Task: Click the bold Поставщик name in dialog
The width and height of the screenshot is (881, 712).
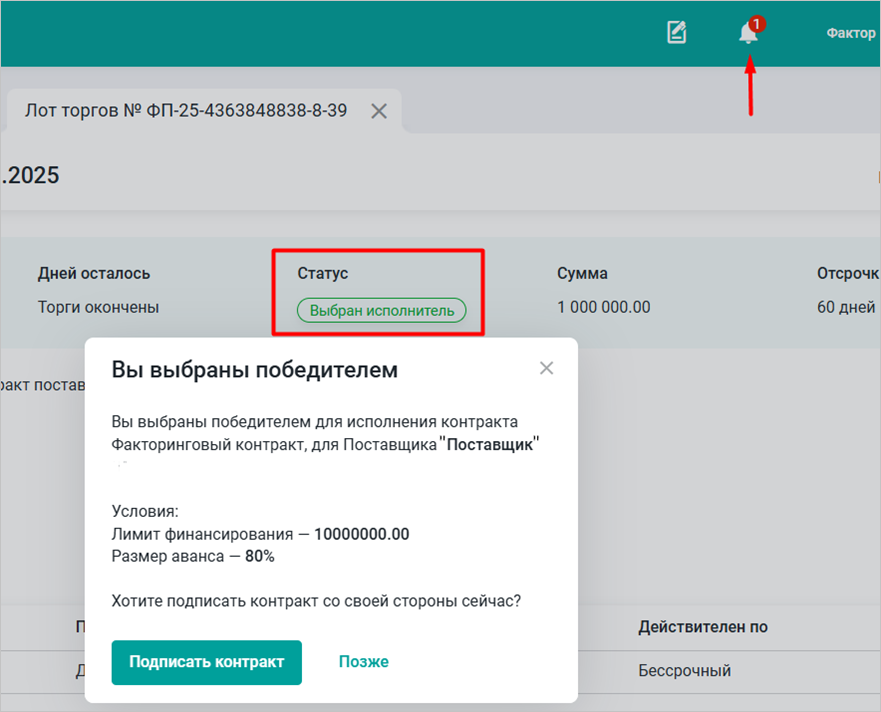Action: 489,443
